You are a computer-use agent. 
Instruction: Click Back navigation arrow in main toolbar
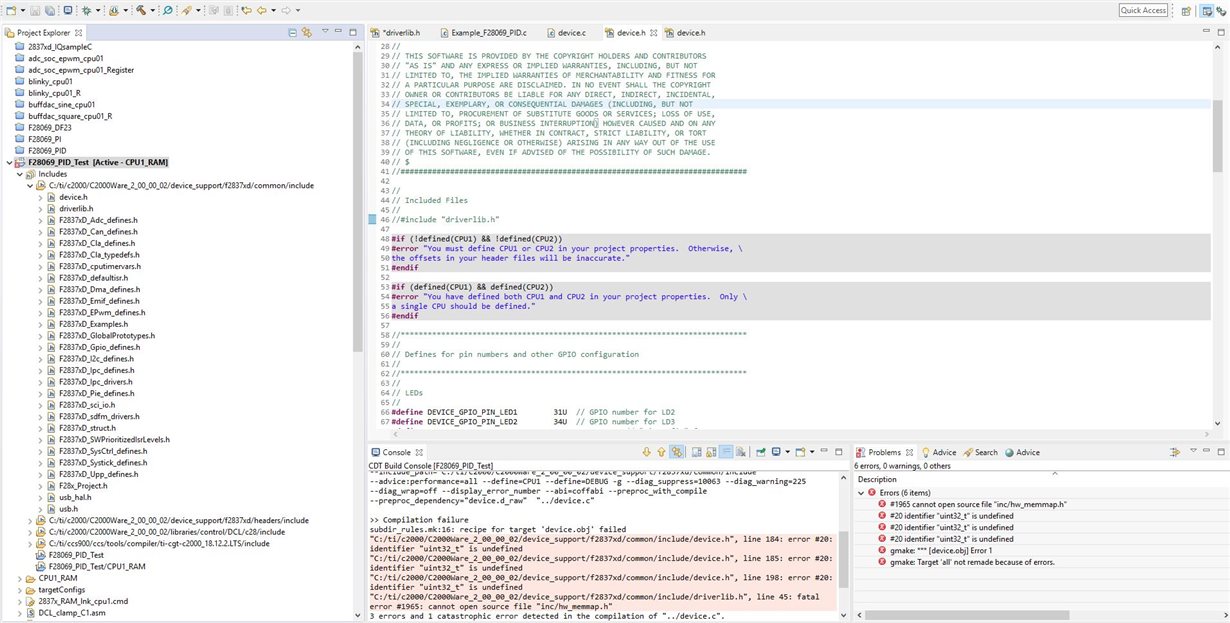[262, 10]
